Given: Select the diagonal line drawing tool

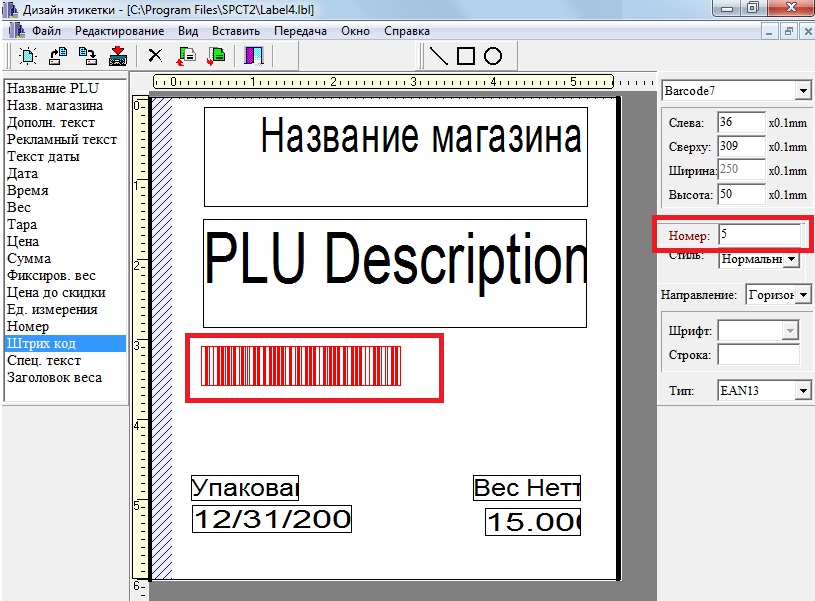Looking at the screenshot, I should [438, 56].
